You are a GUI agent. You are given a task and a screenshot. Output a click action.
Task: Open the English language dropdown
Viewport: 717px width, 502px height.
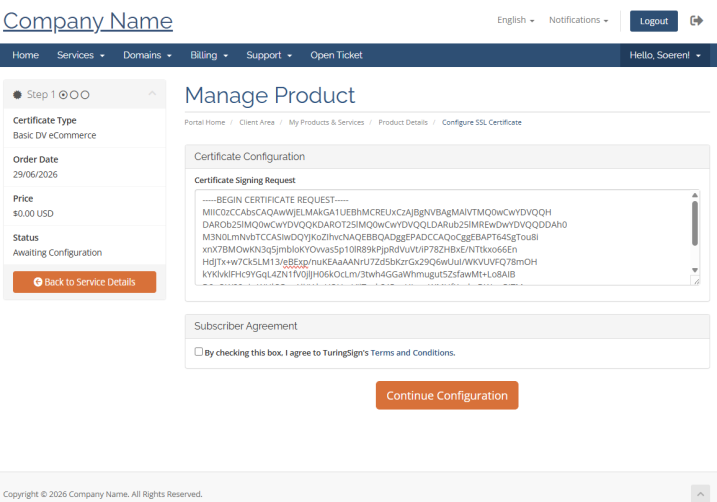(515, 20)
